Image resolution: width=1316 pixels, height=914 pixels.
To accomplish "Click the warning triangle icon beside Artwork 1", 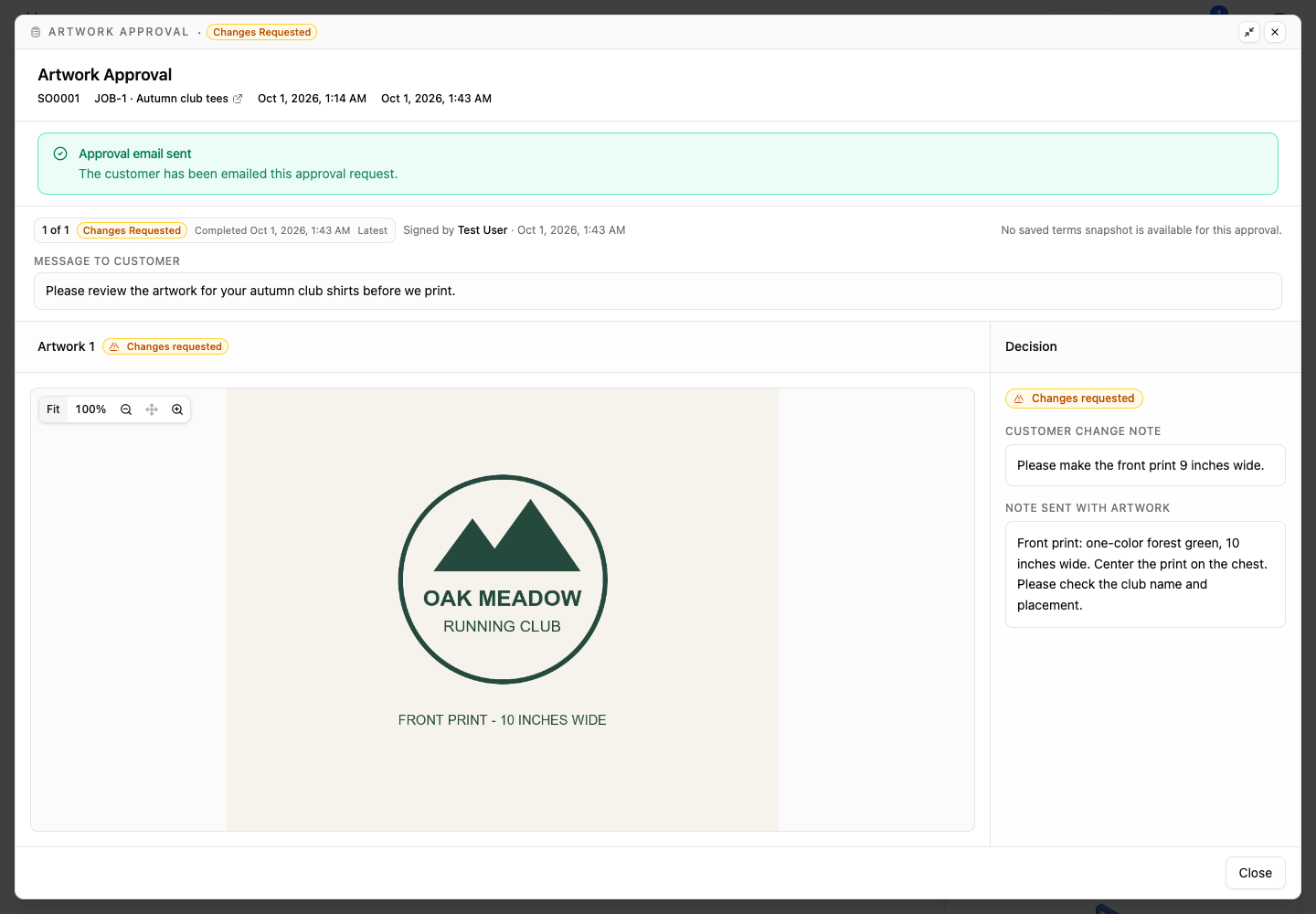I will (x=114, y=346).
